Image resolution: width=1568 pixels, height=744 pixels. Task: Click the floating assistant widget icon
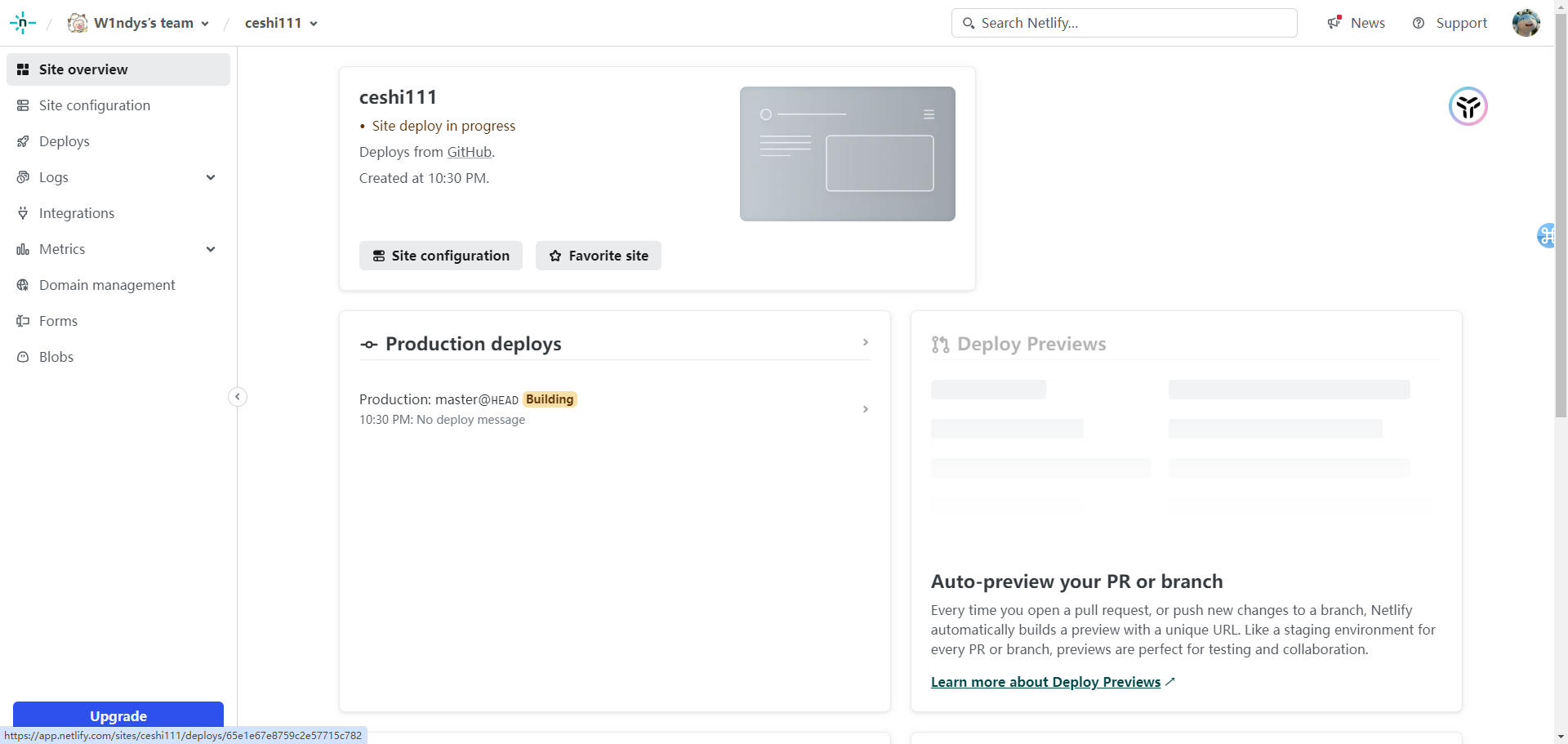1468,107
